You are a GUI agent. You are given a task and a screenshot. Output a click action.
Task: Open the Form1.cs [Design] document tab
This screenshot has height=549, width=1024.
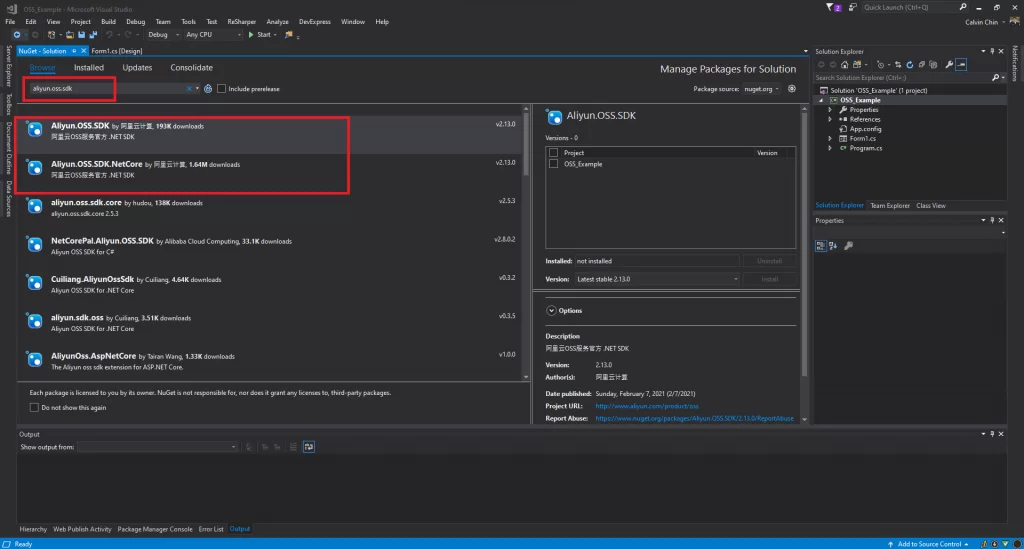116,51
